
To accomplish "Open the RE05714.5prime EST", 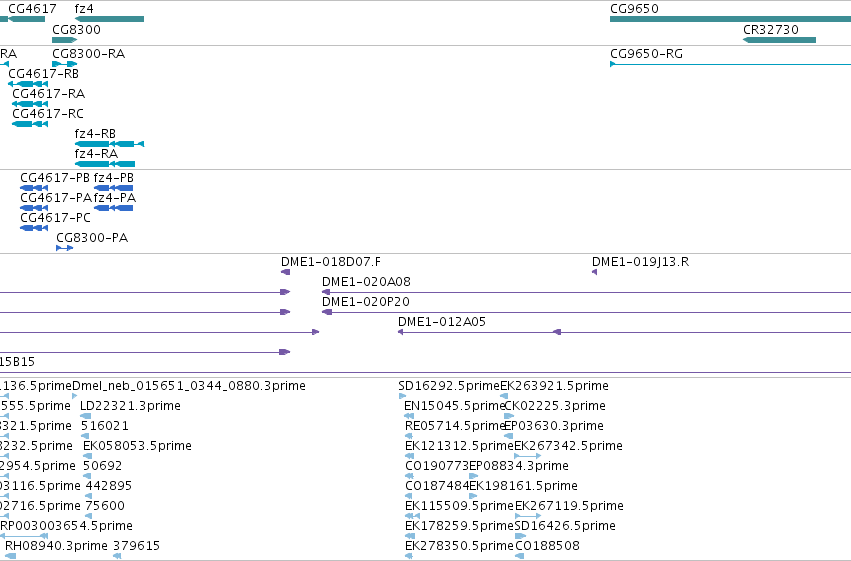I will pyautogui.click(x=409, y=436).
